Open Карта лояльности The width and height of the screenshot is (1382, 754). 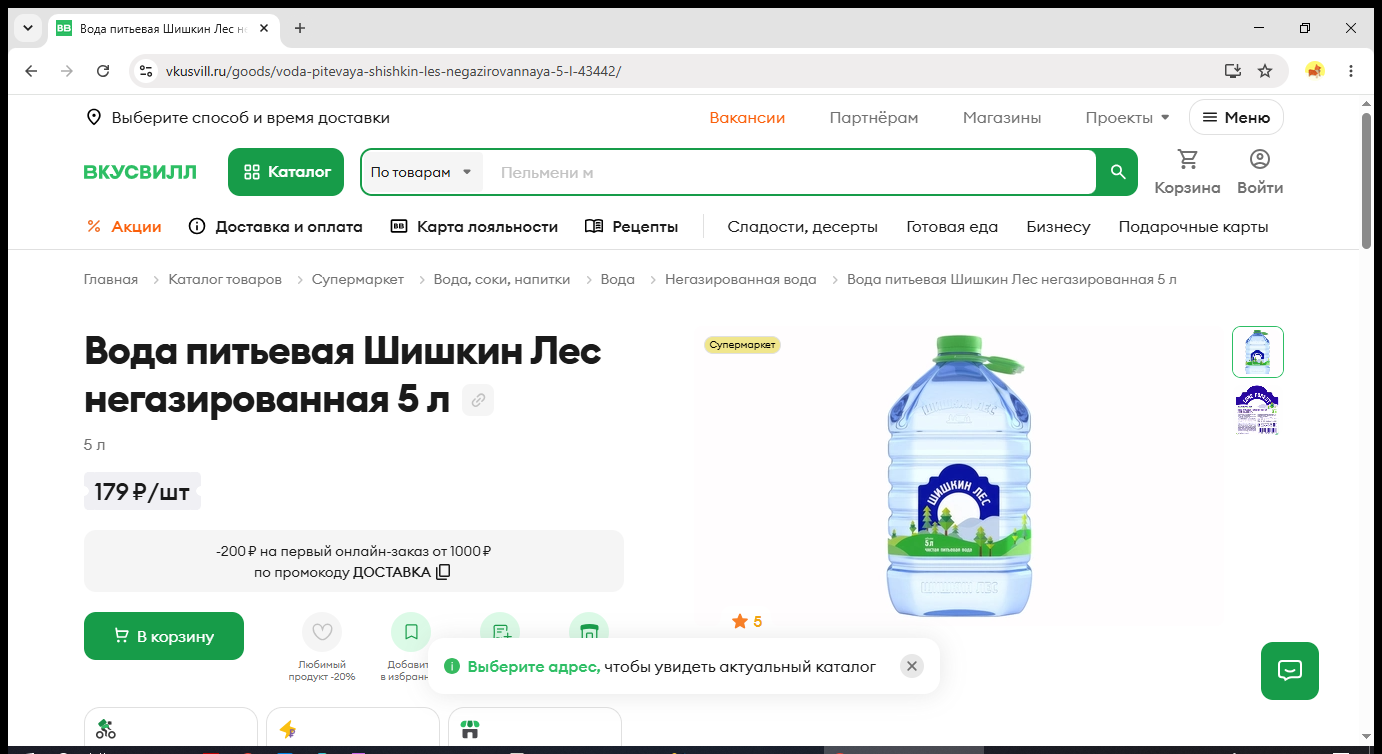[474, 227]
